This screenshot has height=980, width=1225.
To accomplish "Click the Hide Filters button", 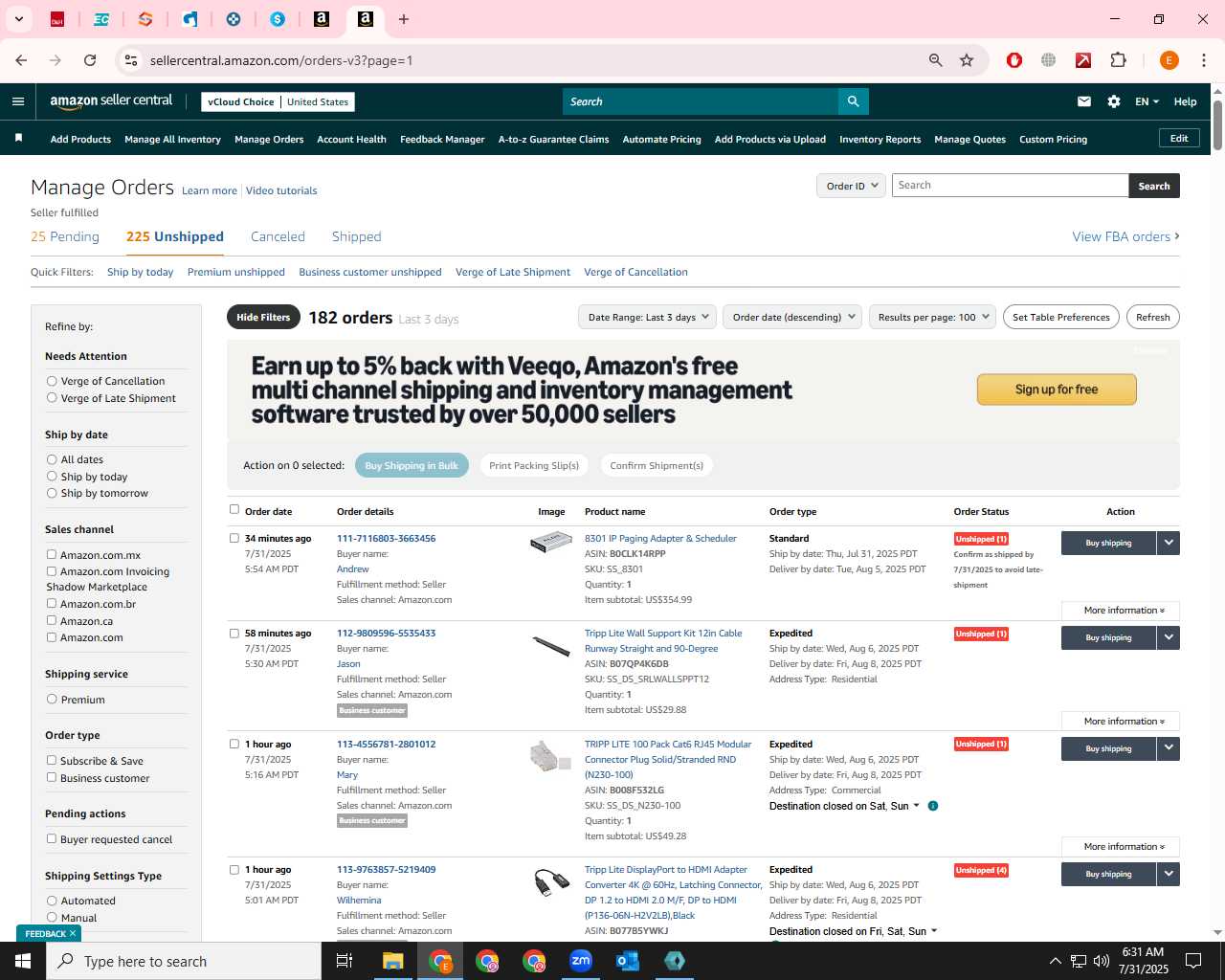I will [x=263, y=317].
